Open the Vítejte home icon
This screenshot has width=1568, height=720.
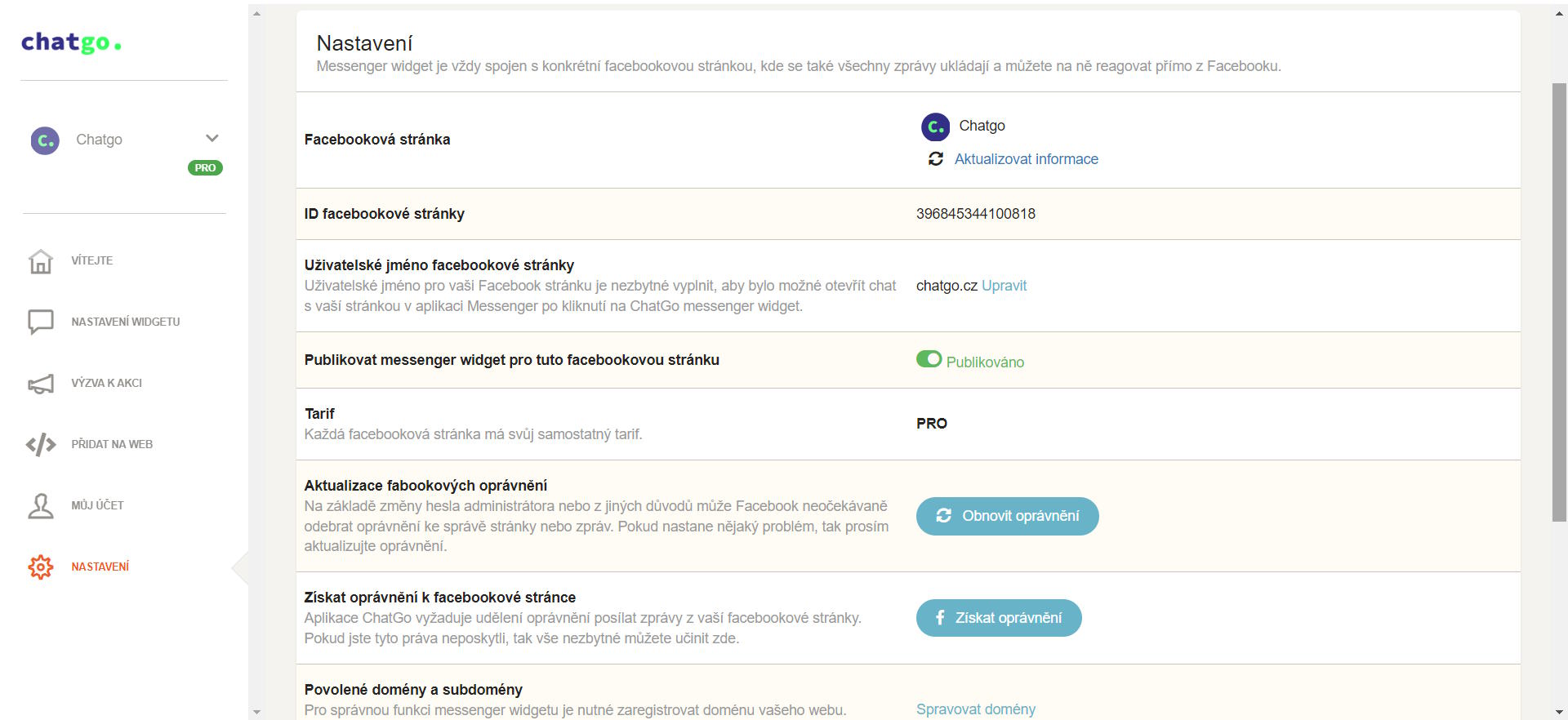(41, 261)
